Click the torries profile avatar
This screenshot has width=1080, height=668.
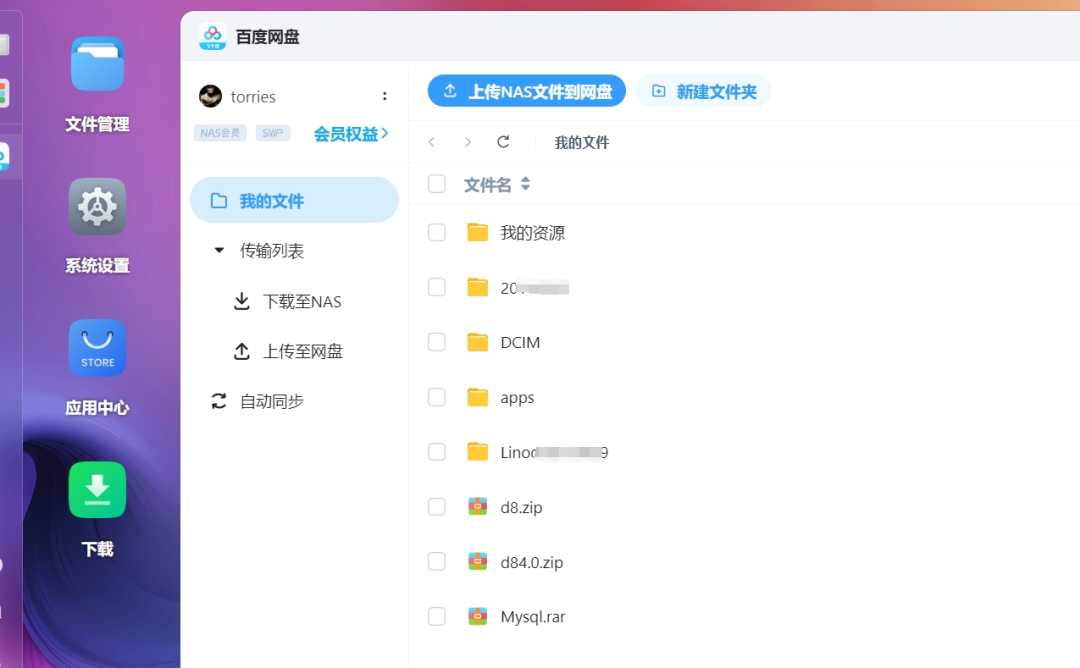pyautogui.click(x=210, y=96)
